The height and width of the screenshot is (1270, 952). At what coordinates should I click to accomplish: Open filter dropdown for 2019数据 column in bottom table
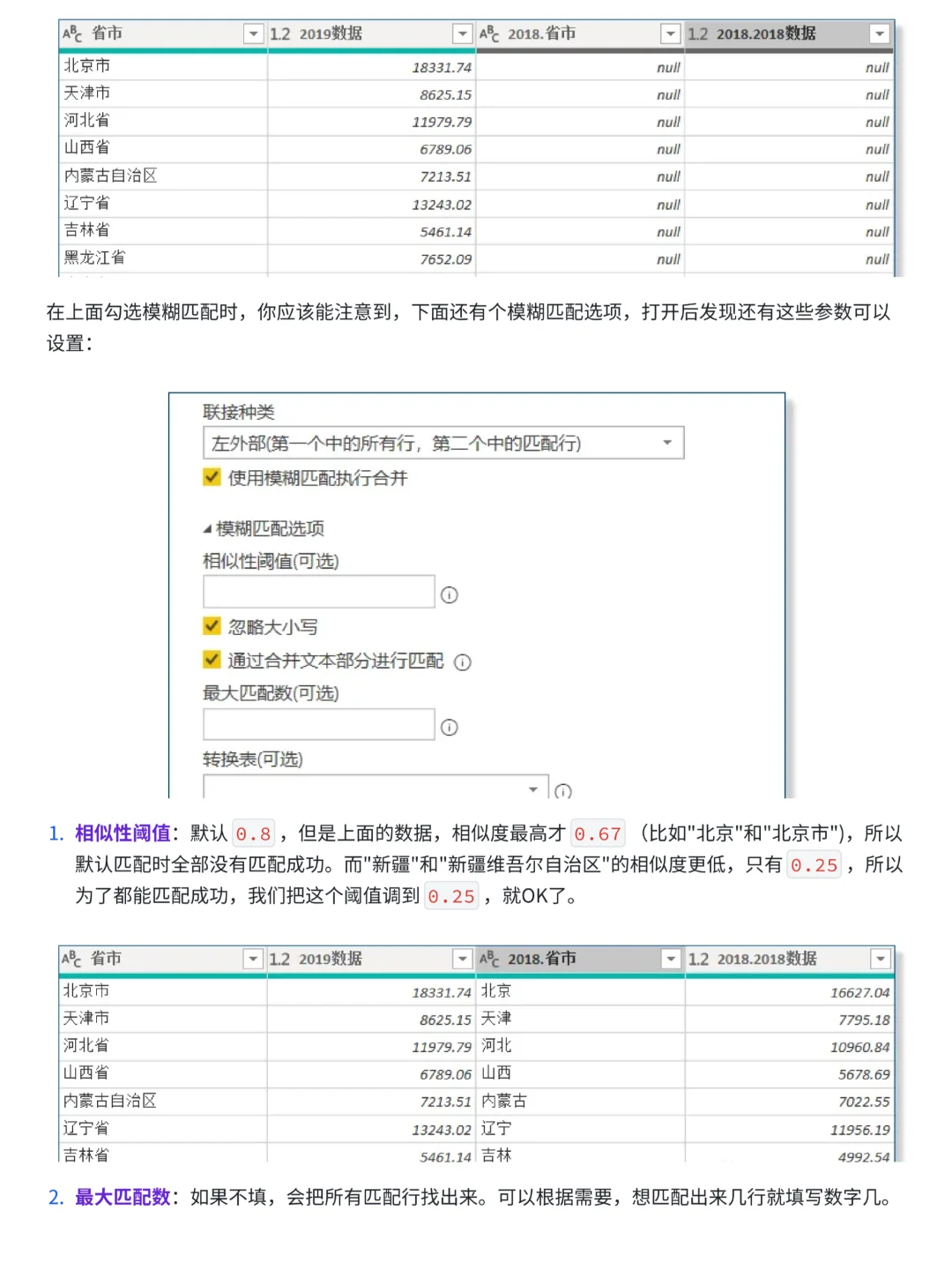462,960
